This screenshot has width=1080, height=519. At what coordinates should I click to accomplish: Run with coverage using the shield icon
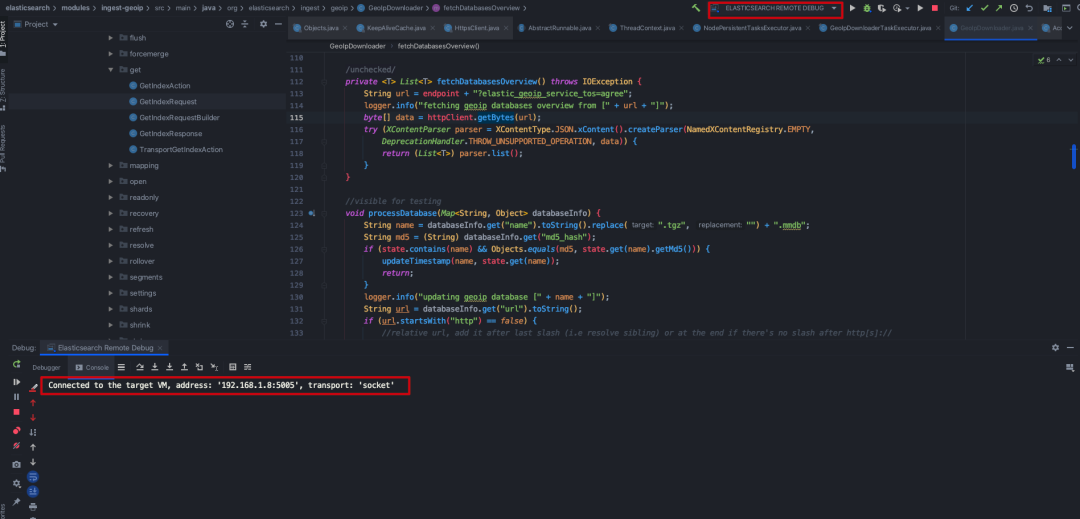click(x=882, y=8)
